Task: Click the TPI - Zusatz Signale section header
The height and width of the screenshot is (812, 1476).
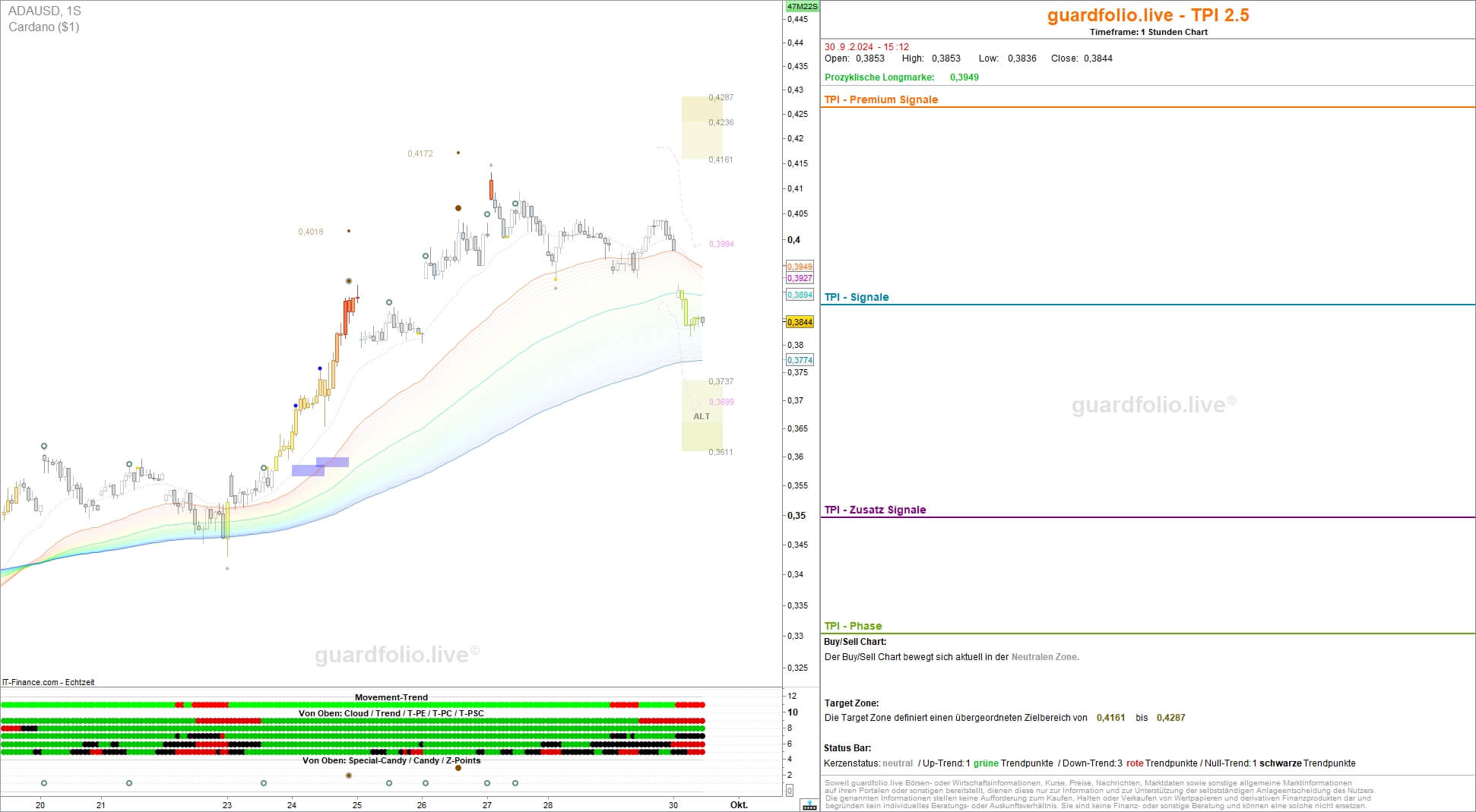Action: click(x=875, y=510)
